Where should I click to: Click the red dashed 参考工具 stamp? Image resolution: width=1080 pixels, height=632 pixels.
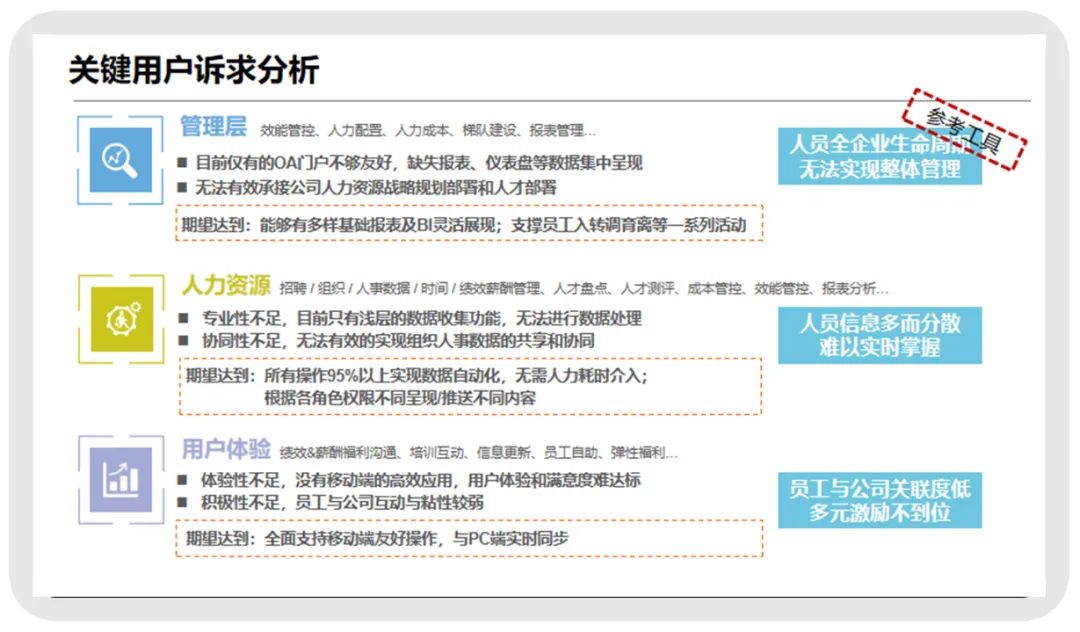(x=964, y=129)
